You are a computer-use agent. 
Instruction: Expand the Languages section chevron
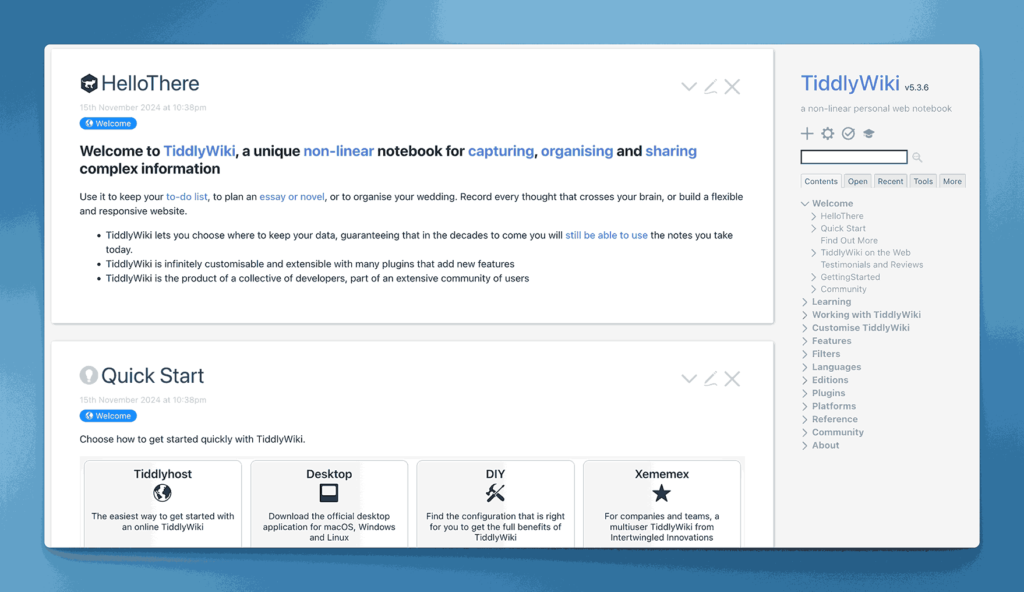805,367
